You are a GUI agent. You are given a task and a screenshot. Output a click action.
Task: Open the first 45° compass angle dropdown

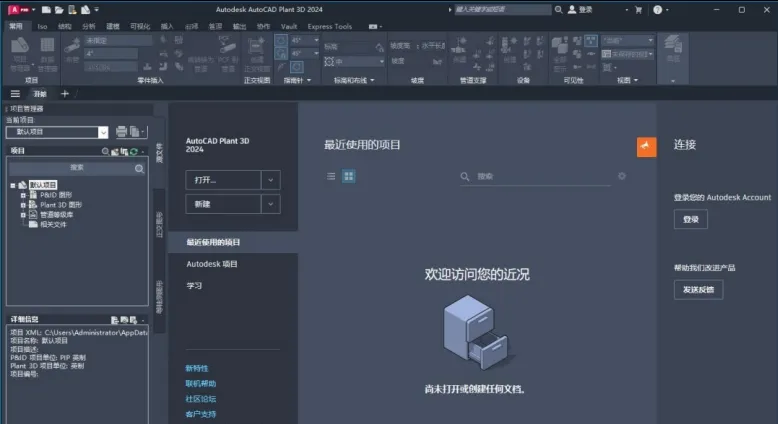pos(316,40)
